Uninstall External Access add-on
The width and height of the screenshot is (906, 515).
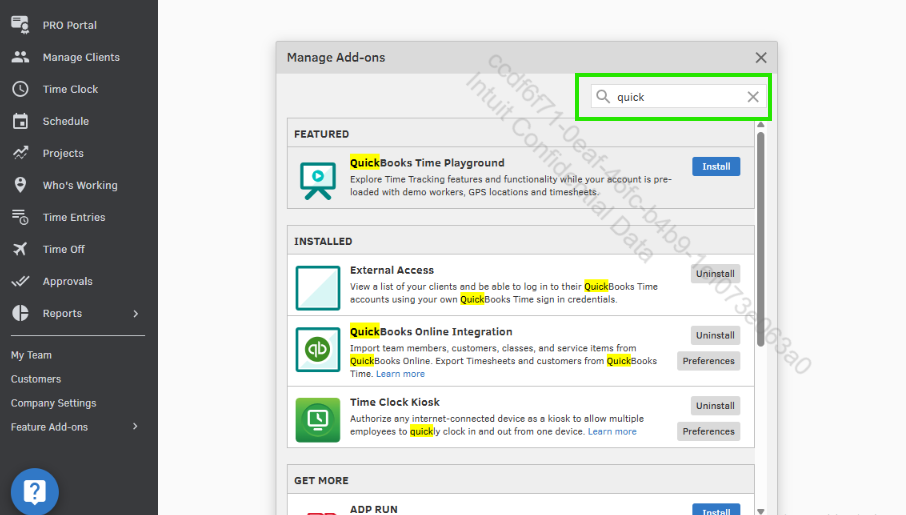[715, 273]
